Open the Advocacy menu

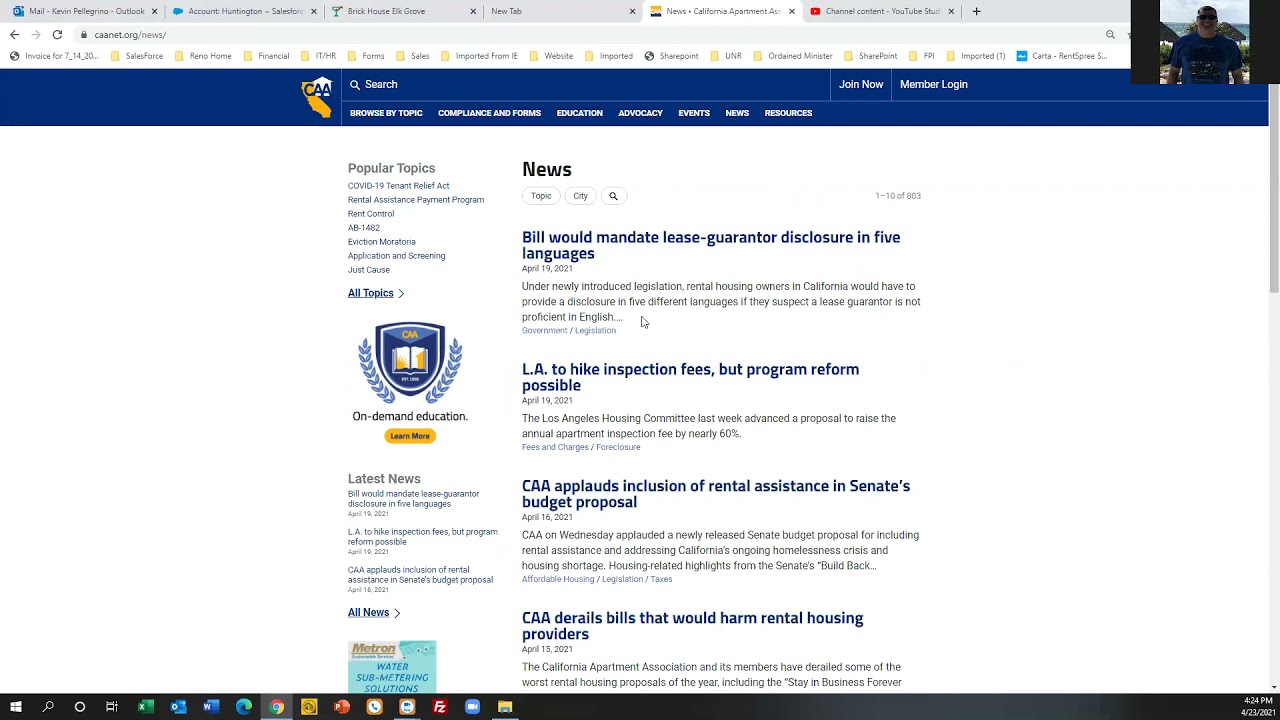tap(640, 113)
